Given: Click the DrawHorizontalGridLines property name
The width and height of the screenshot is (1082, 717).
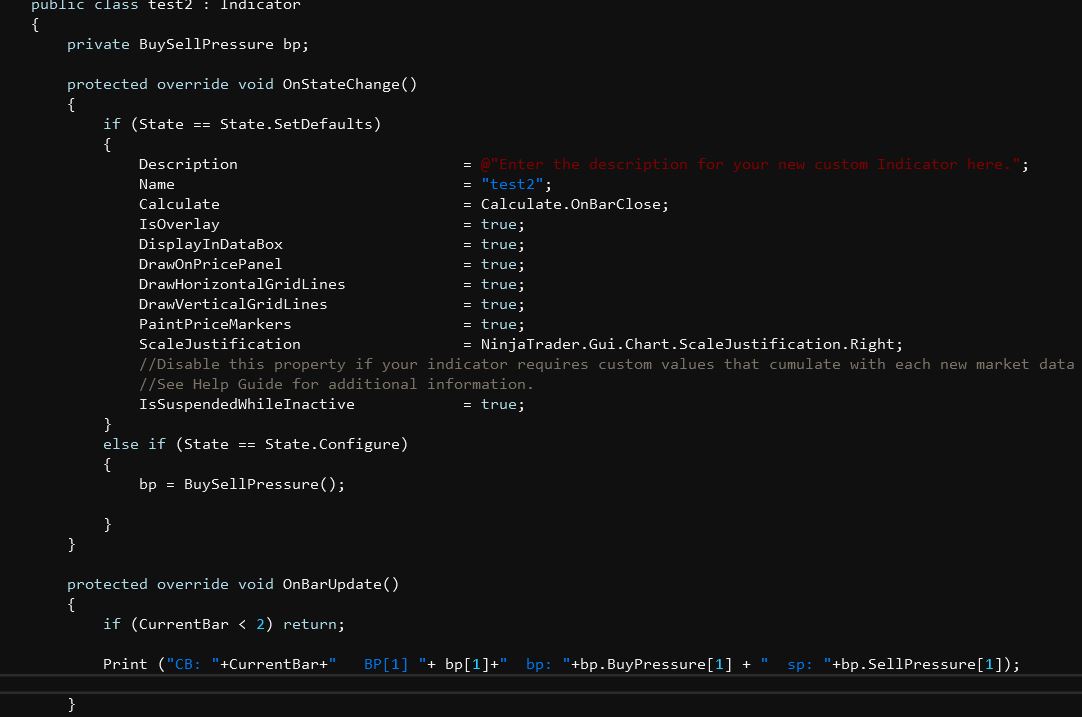Looking at the screenshot, I should coord(242,284).
